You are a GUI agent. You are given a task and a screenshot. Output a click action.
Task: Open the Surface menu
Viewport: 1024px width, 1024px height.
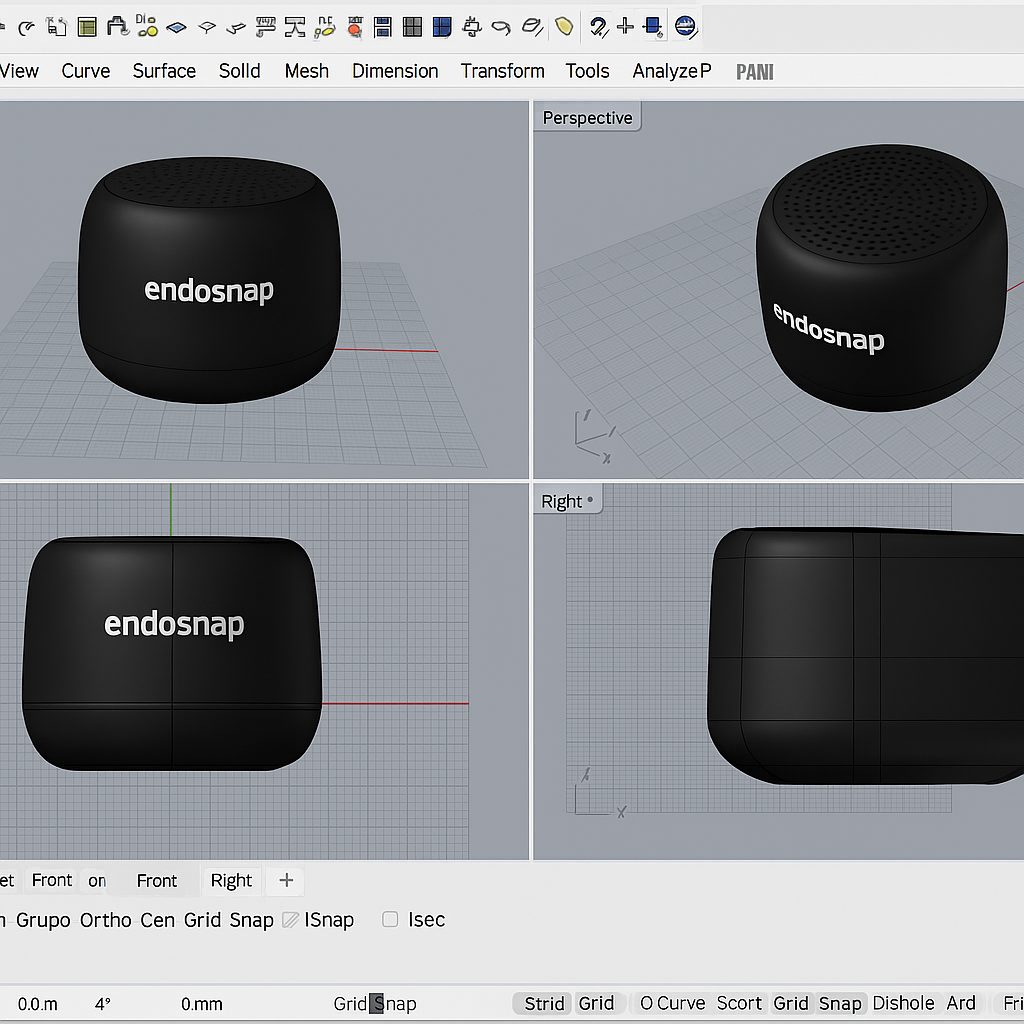[164, 71]
